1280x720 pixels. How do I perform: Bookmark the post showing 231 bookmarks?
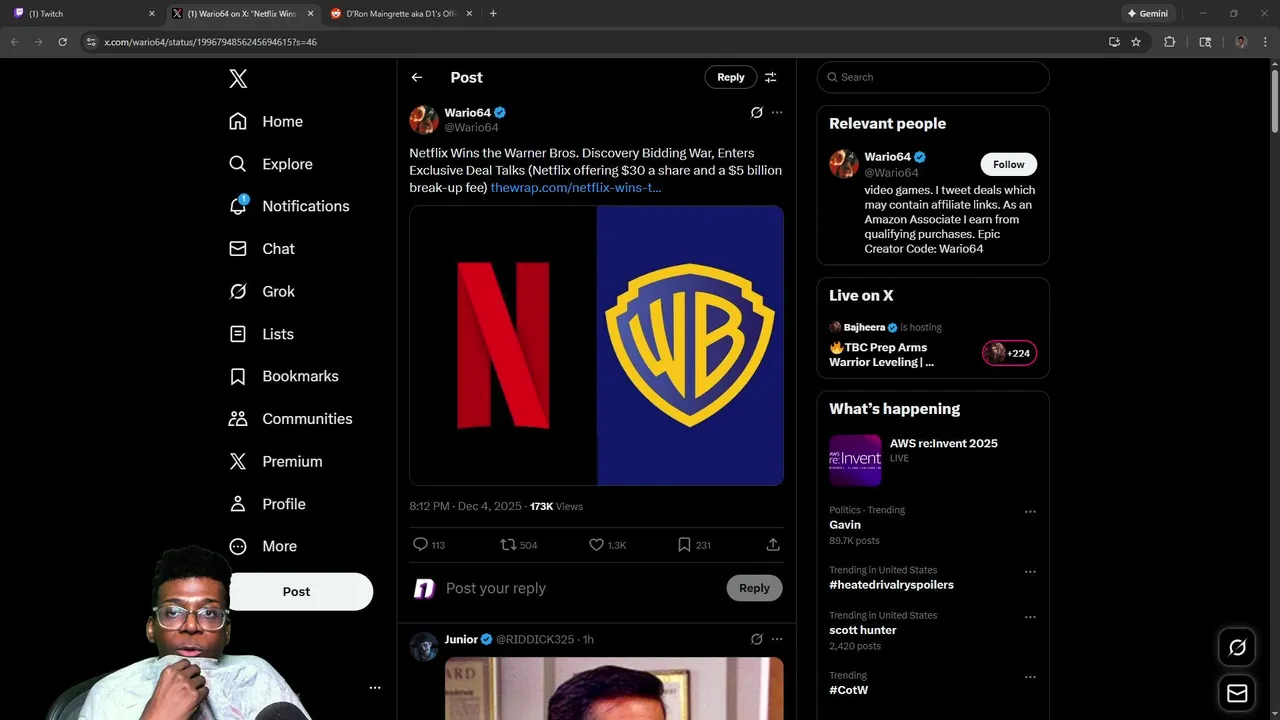(694, 545)
